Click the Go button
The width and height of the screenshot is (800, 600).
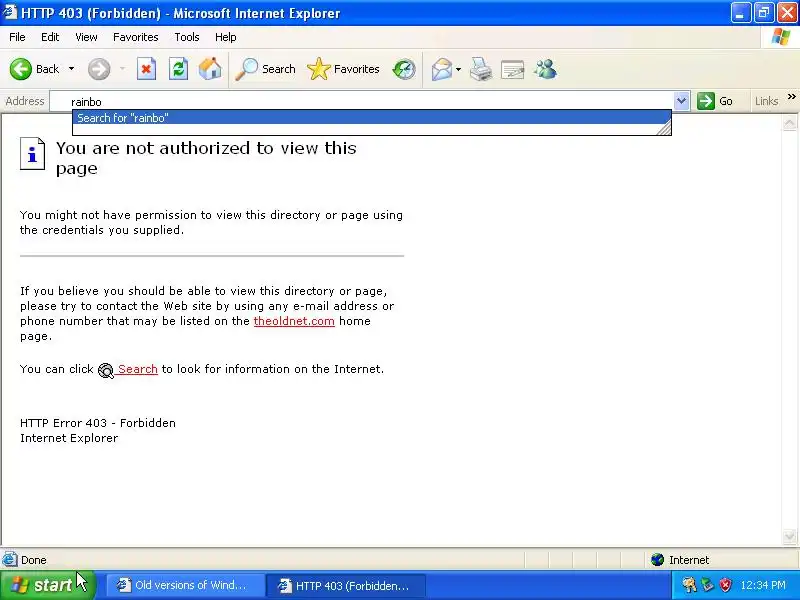pos(715,101)
